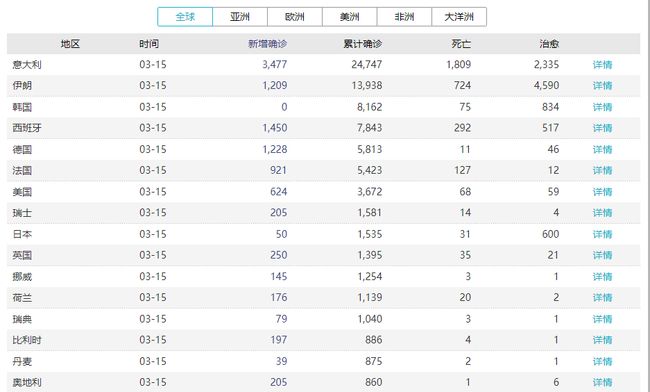The width and height of the screenshot is (650, 392).
Task: Open 详情 link for 日本
Action: tap(602, 234)
